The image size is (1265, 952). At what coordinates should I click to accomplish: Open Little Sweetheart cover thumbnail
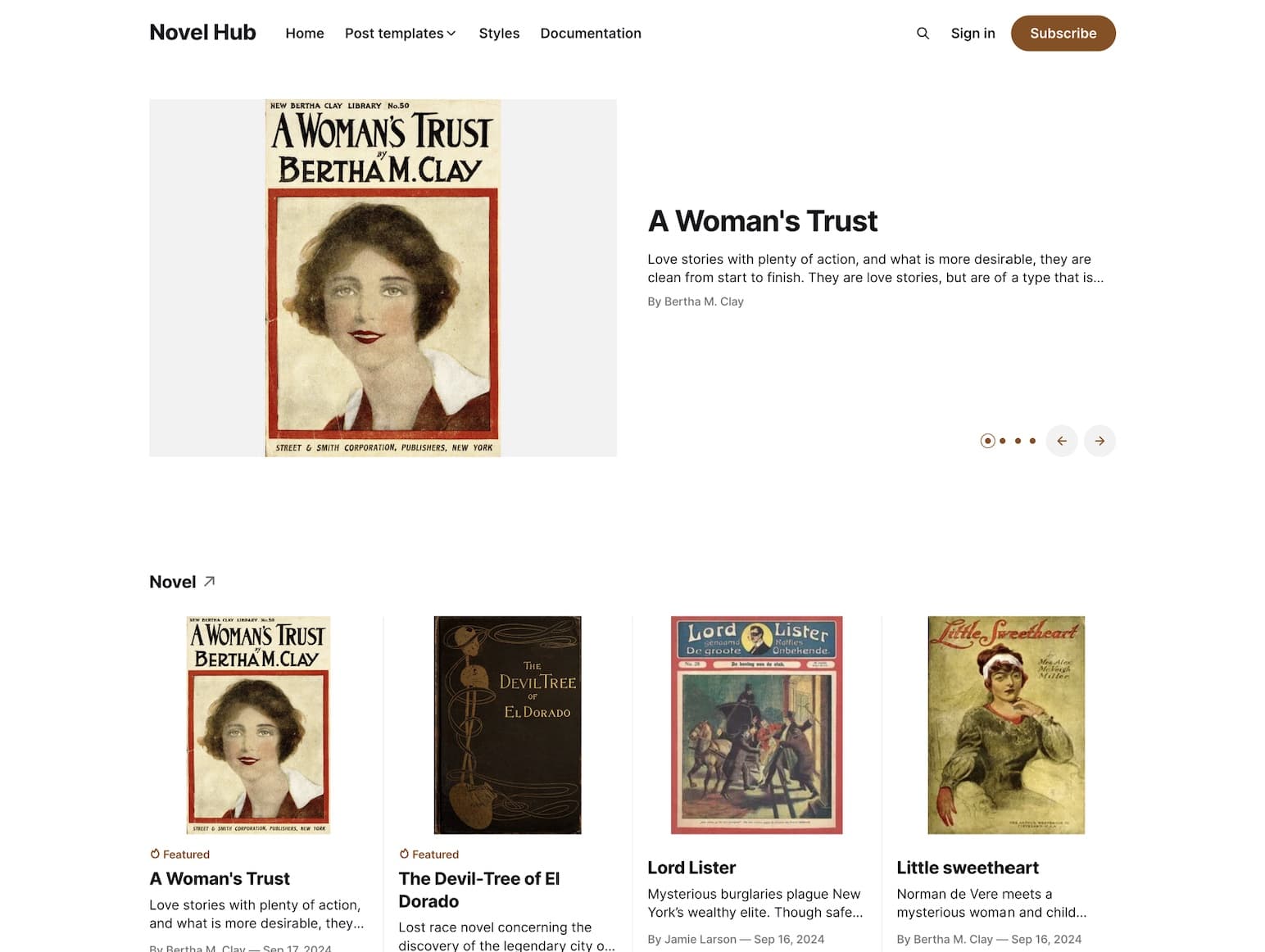pos(1006,725)
